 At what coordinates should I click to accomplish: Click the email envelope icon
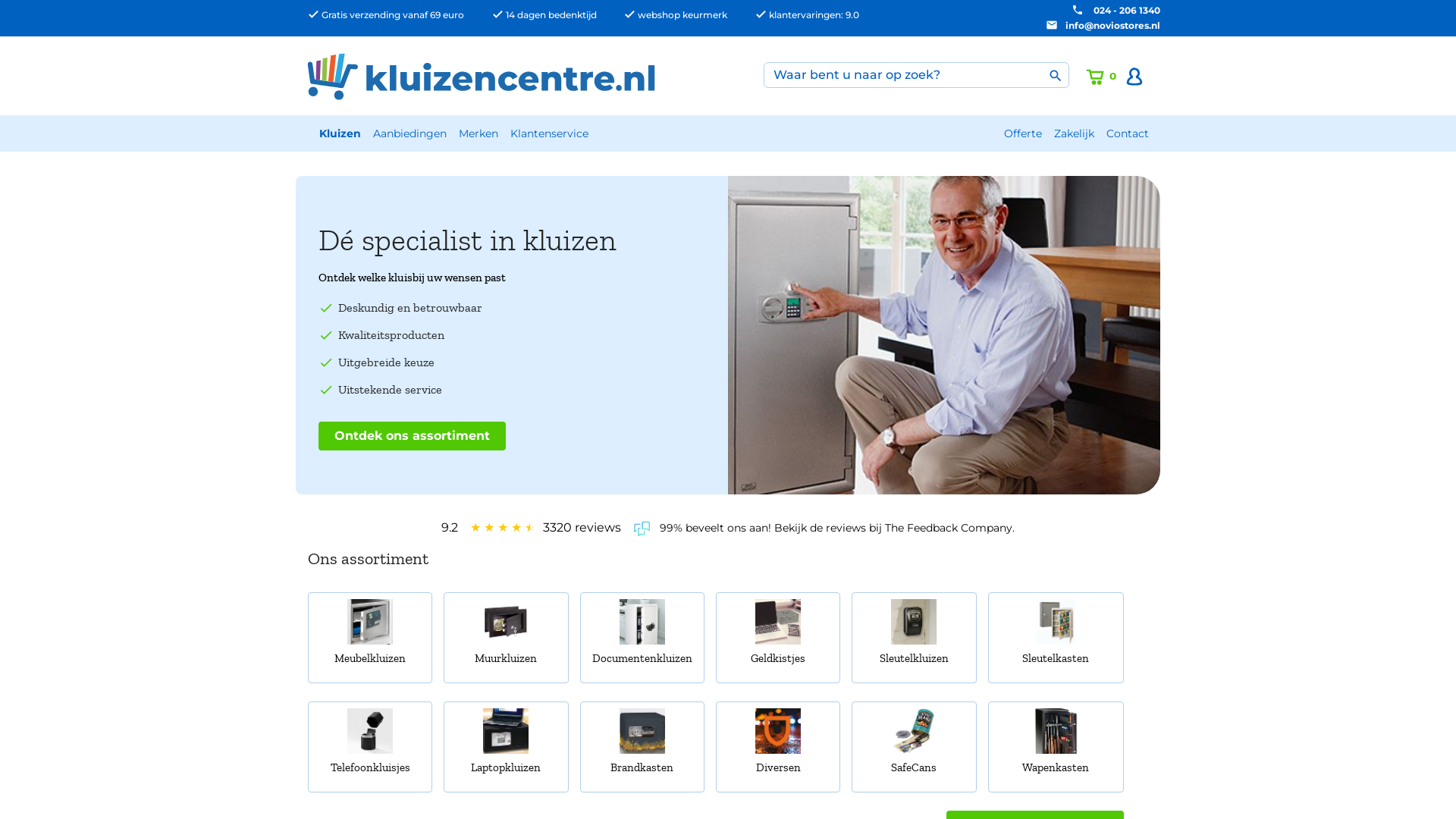click(1052, 25)
